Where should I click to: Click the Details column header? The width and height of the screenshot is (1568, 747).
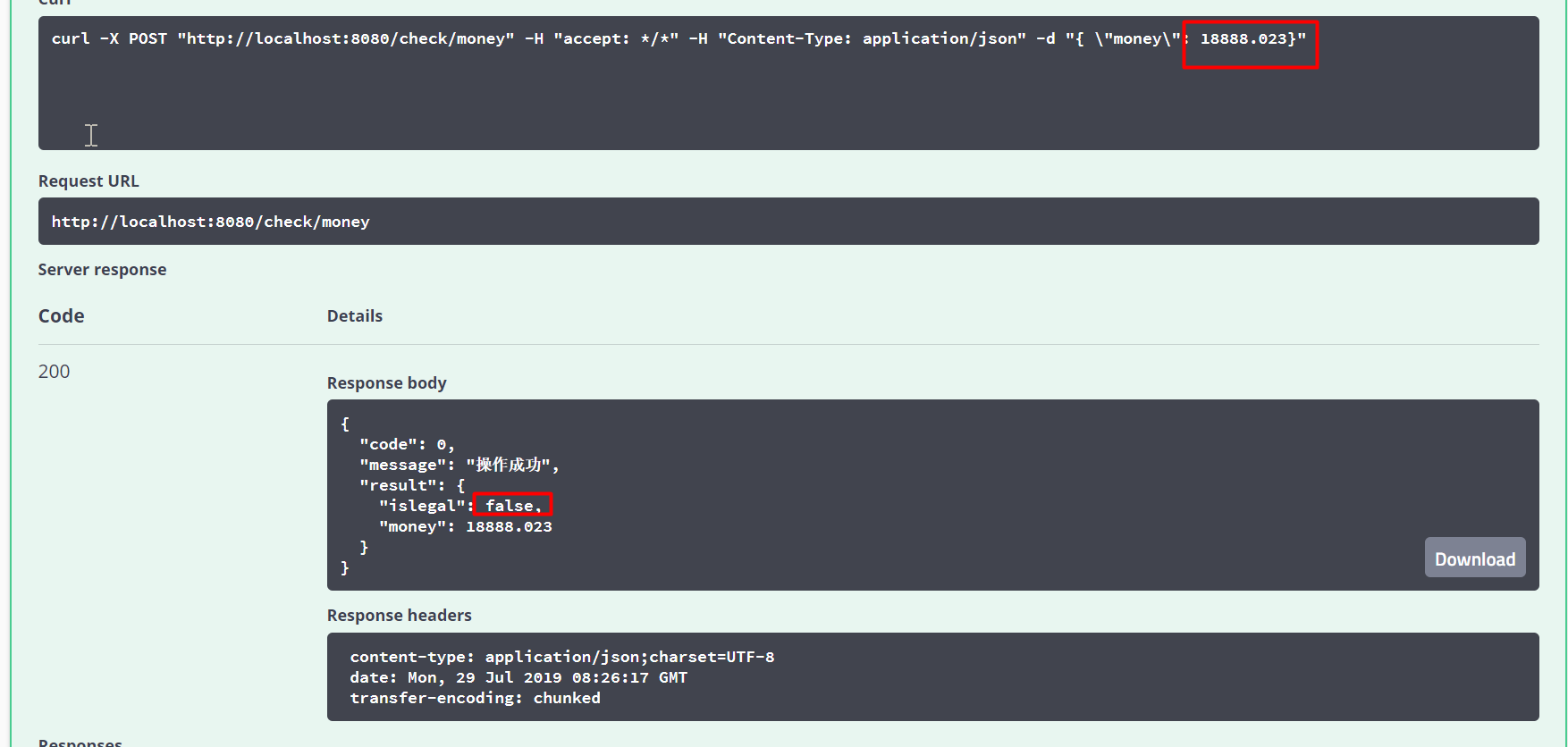tap(354, 316)
